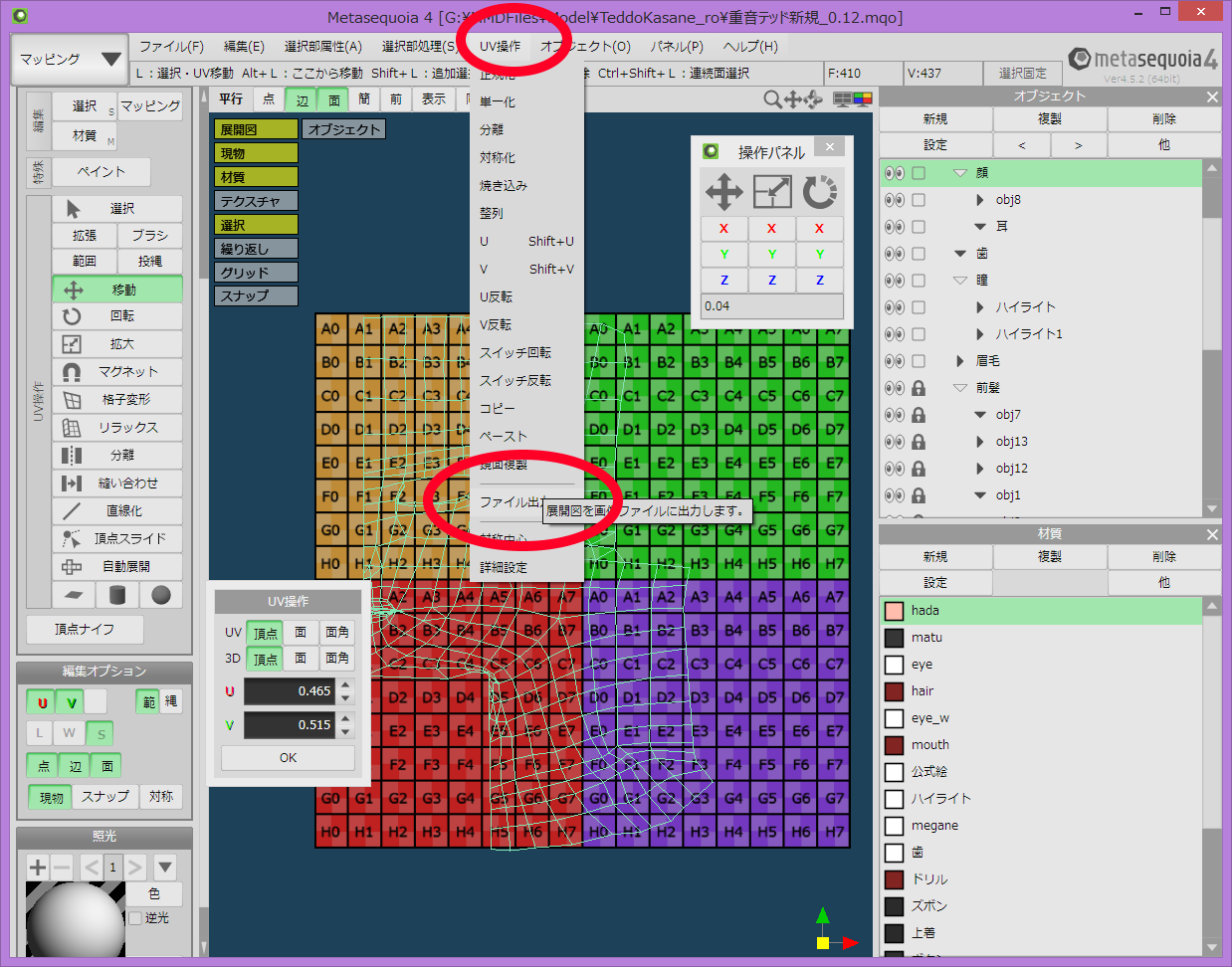Click the scale icon in 操作パネル
The width and height of the screenshot is (1232, 967).
point(772,191)
